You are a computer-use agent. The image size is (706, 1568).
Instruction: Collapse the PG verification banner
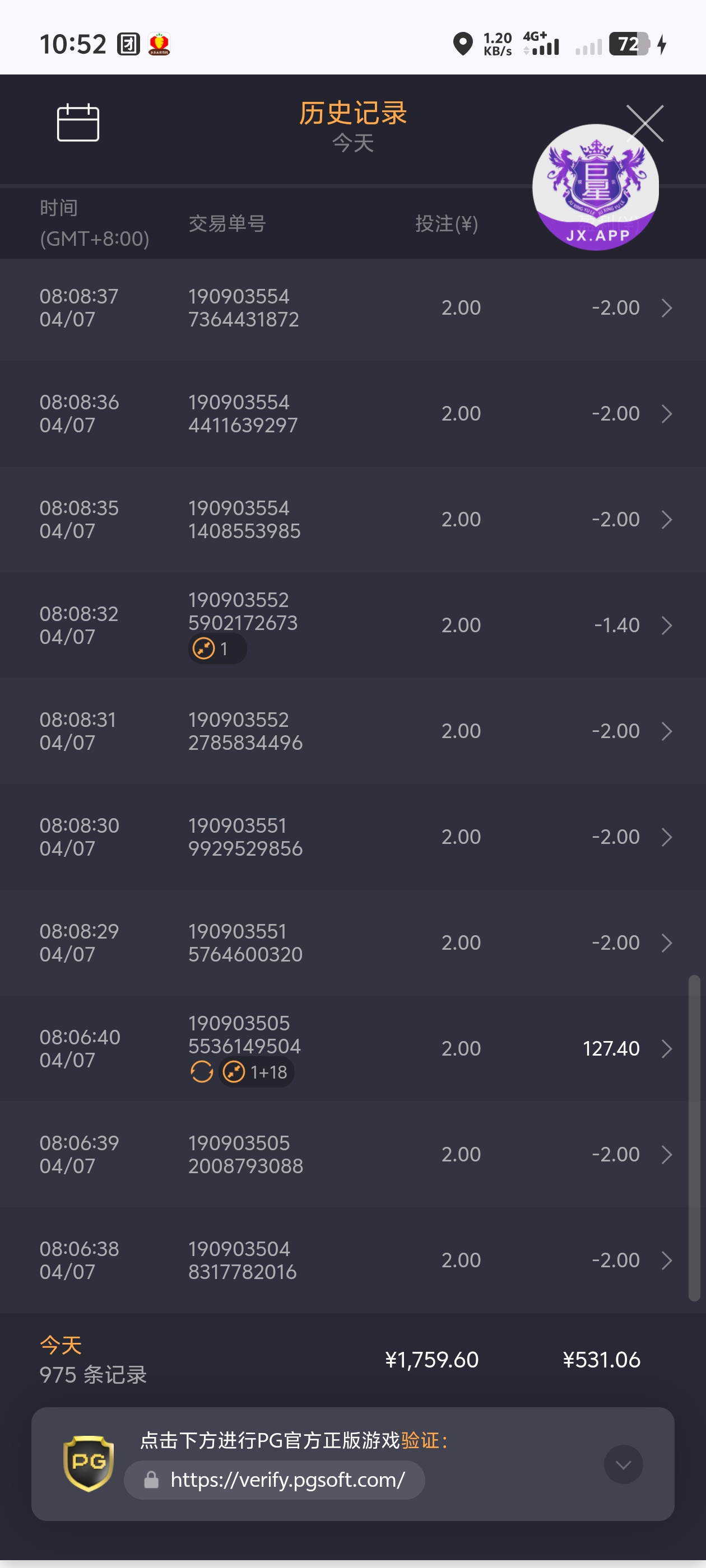(x=623, y=1464)
